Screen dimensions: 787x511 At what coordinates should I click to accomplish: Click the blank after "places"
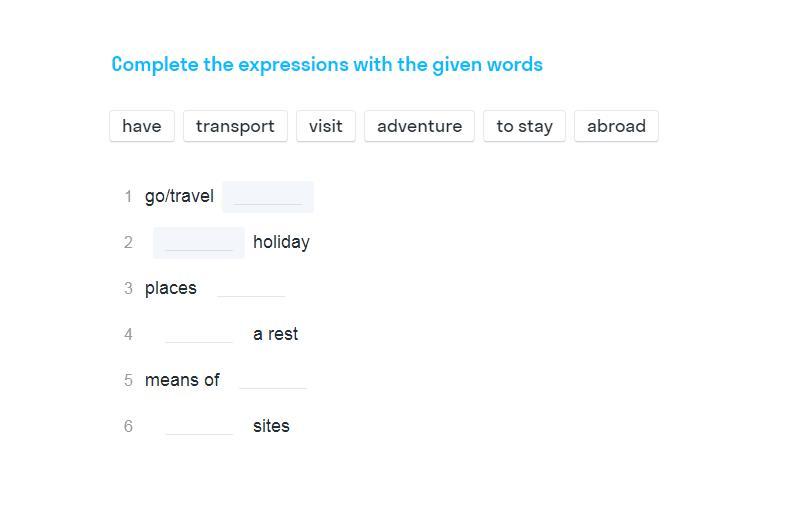point(251,289)
